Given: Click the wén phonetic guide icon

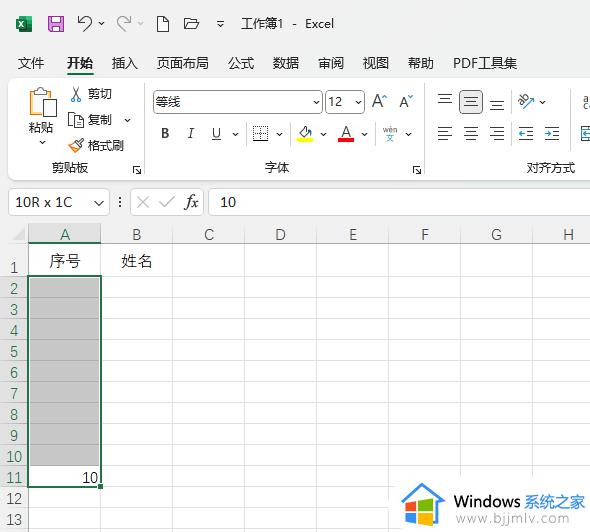Looking at the screenshot, I should coord(390,134).
